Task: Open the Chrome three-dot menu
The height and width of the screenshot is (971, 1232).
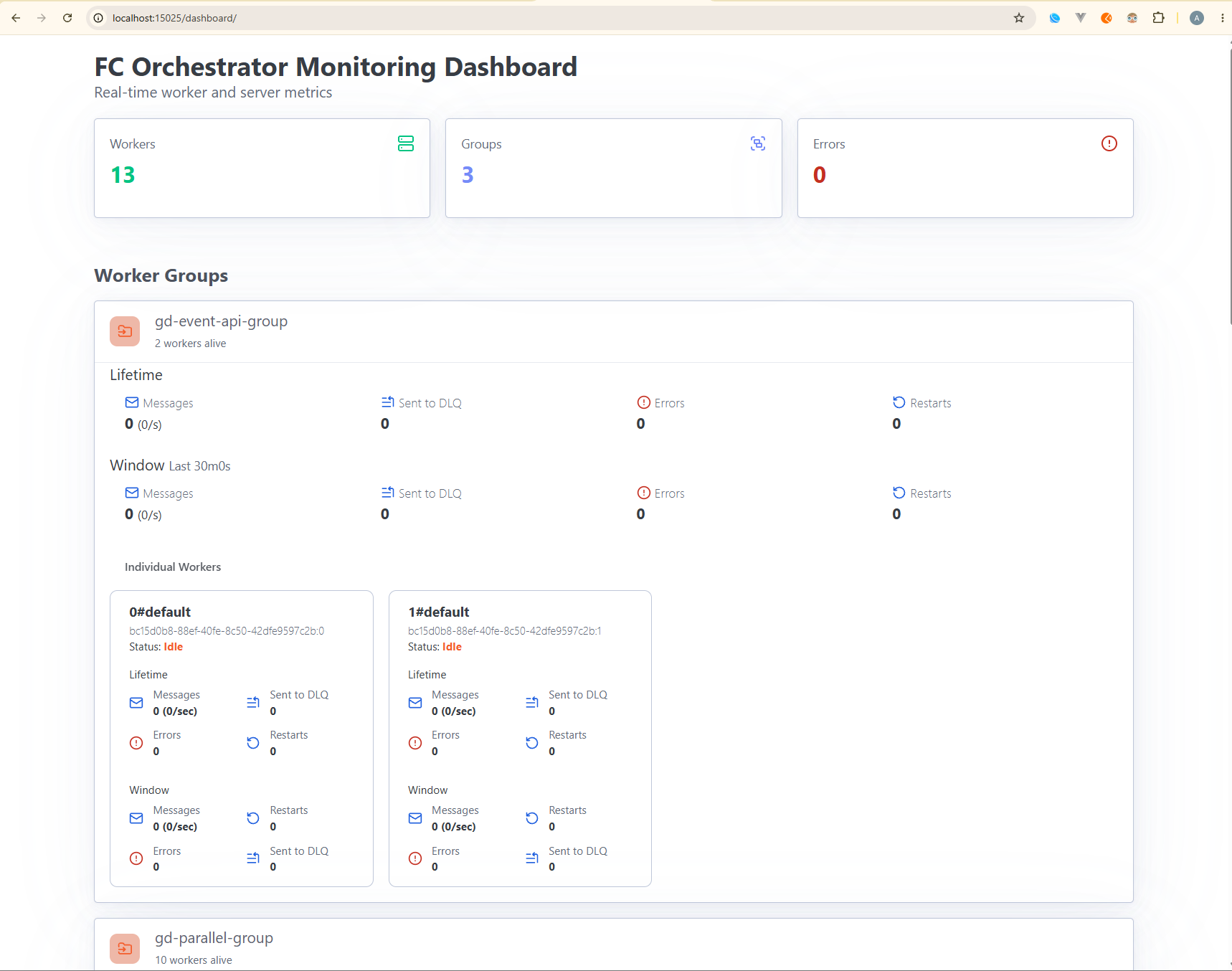Action: point(1222,18)
